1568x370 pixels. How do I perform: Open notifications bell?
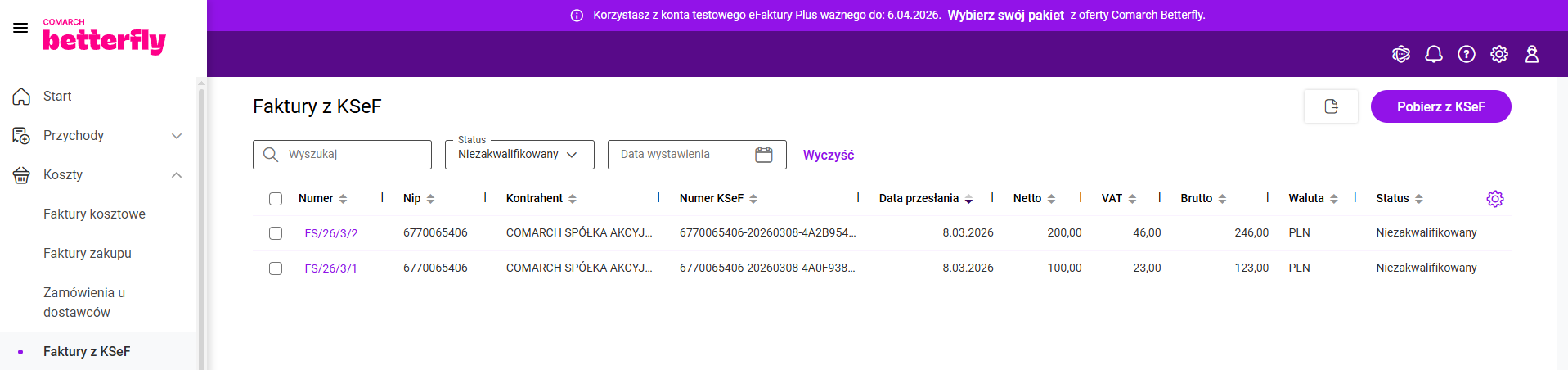[x=1433, y=54]
